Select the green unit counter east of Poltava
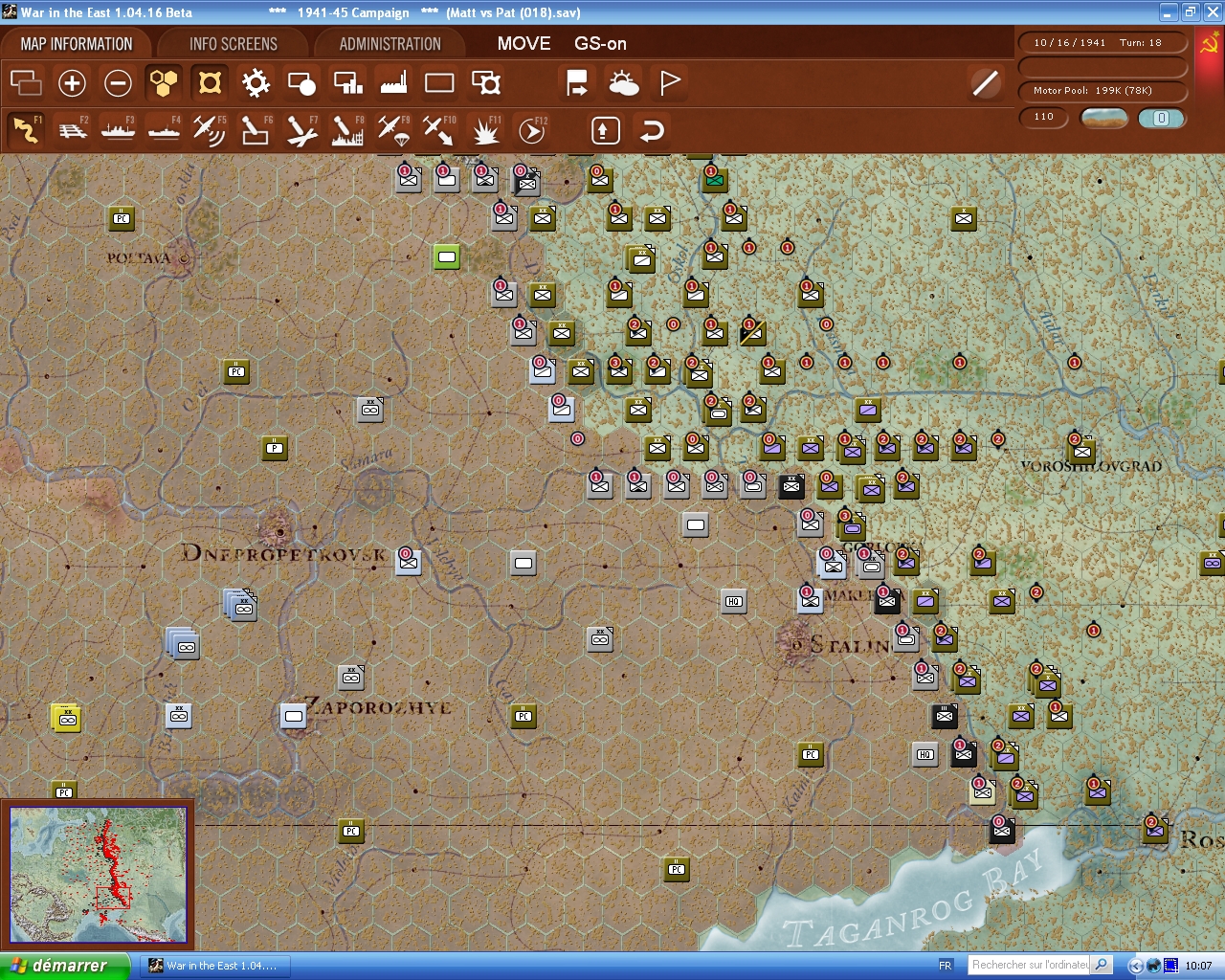Viewport: 1225px width, 980px height. coord(447,256)
